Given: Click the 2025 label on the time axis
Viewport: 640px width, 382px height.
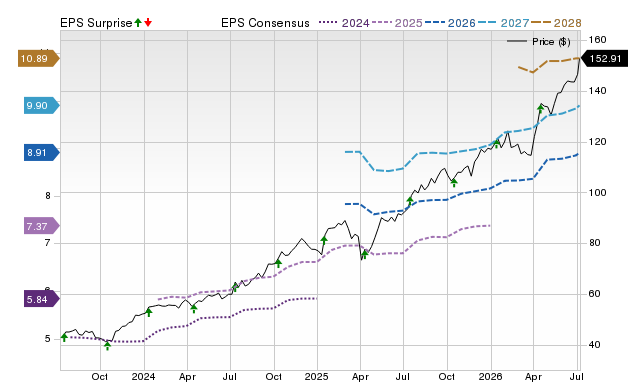Looking at the screenshot, I should point(316,376).
